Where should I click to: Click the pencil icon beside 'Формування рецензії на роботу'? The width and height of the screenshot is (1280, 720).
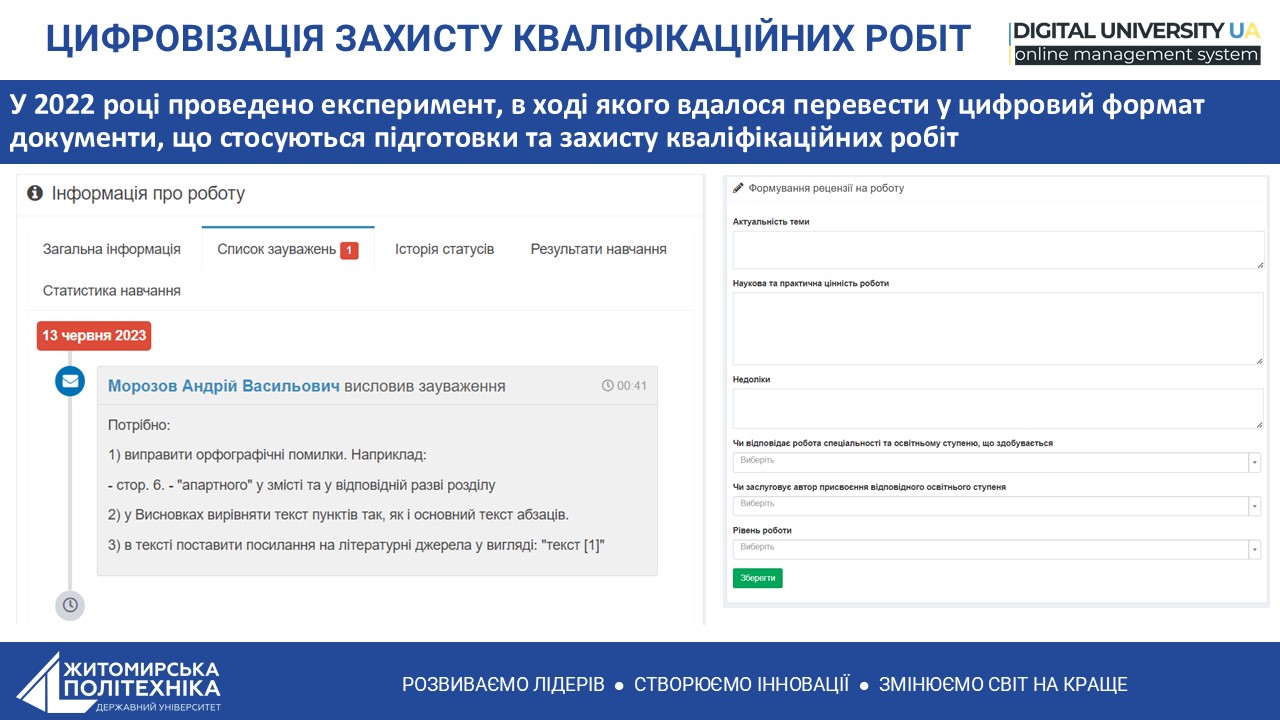(x=739, y=188)
